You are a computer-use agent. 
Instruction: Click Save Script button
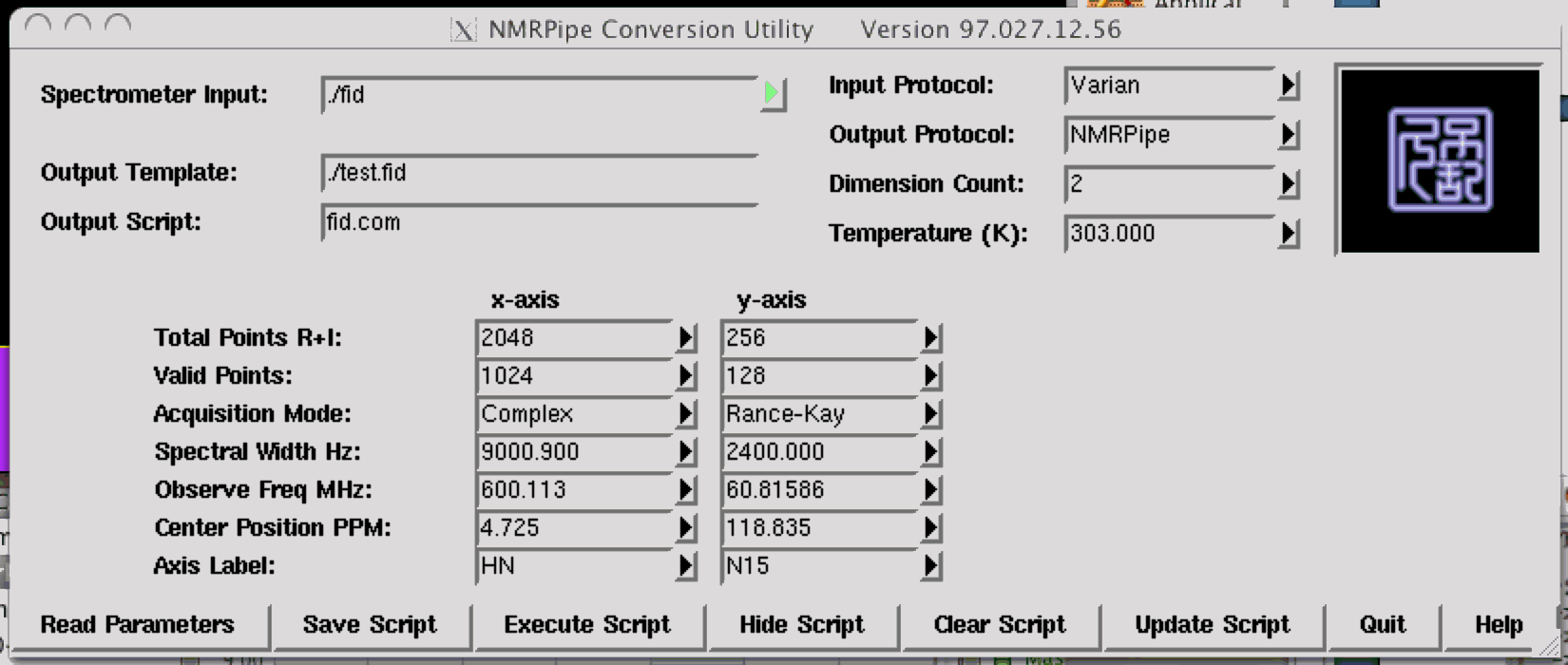[x=370, y=625]
